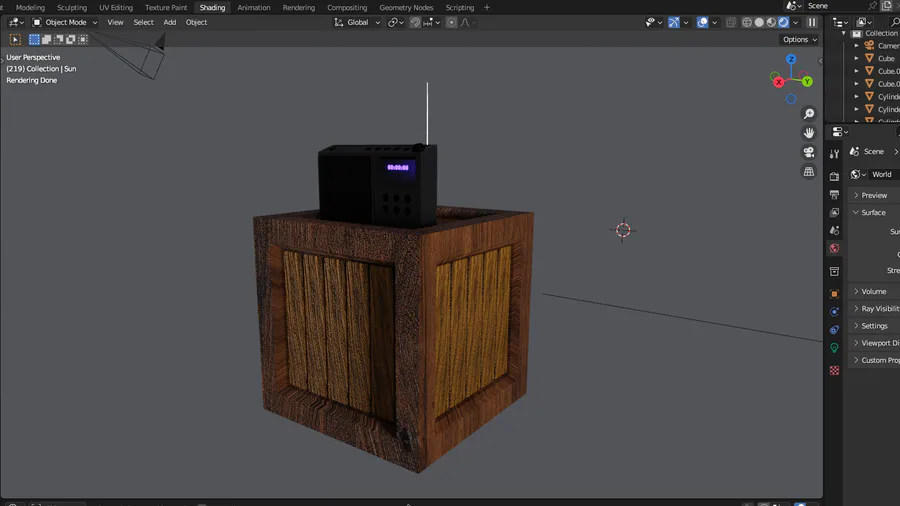Viewport: 900px width, 506px height.
Task: Toggle the Show Overlays button
Action: click(703, 22)
